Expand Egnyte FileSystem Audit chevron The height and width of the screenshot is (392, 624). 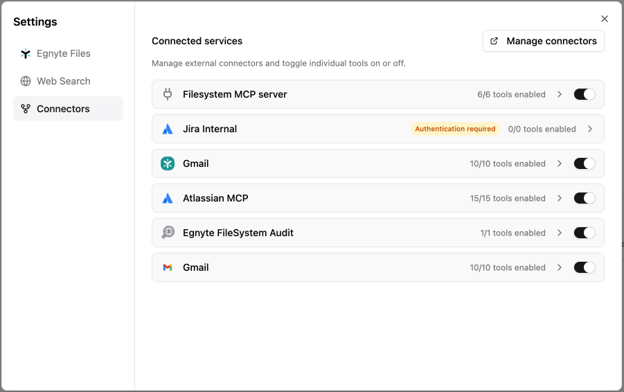pyautogui.click(x=560, y=233)
